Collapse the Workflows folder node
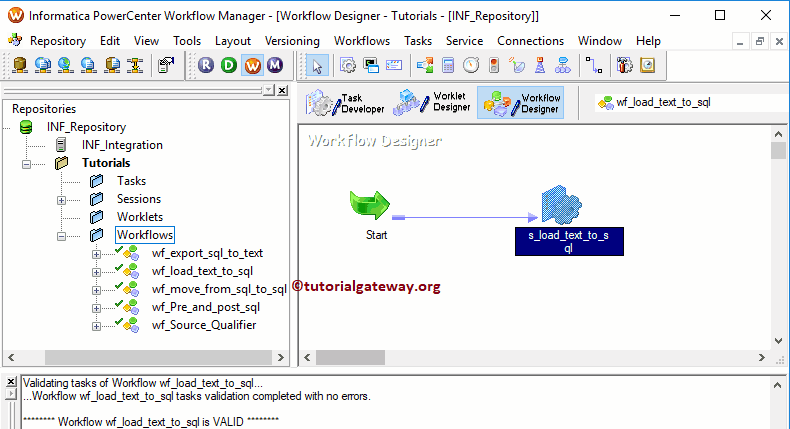Image resolution: width=790 pixels, height=429 pixels. click(x=61, y=236)
